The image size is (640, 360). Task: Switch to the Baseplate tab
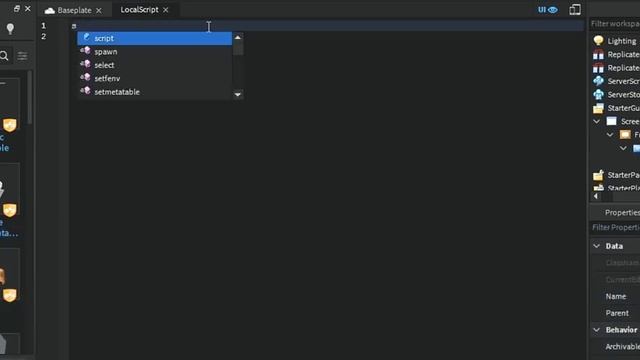[73, 10]
